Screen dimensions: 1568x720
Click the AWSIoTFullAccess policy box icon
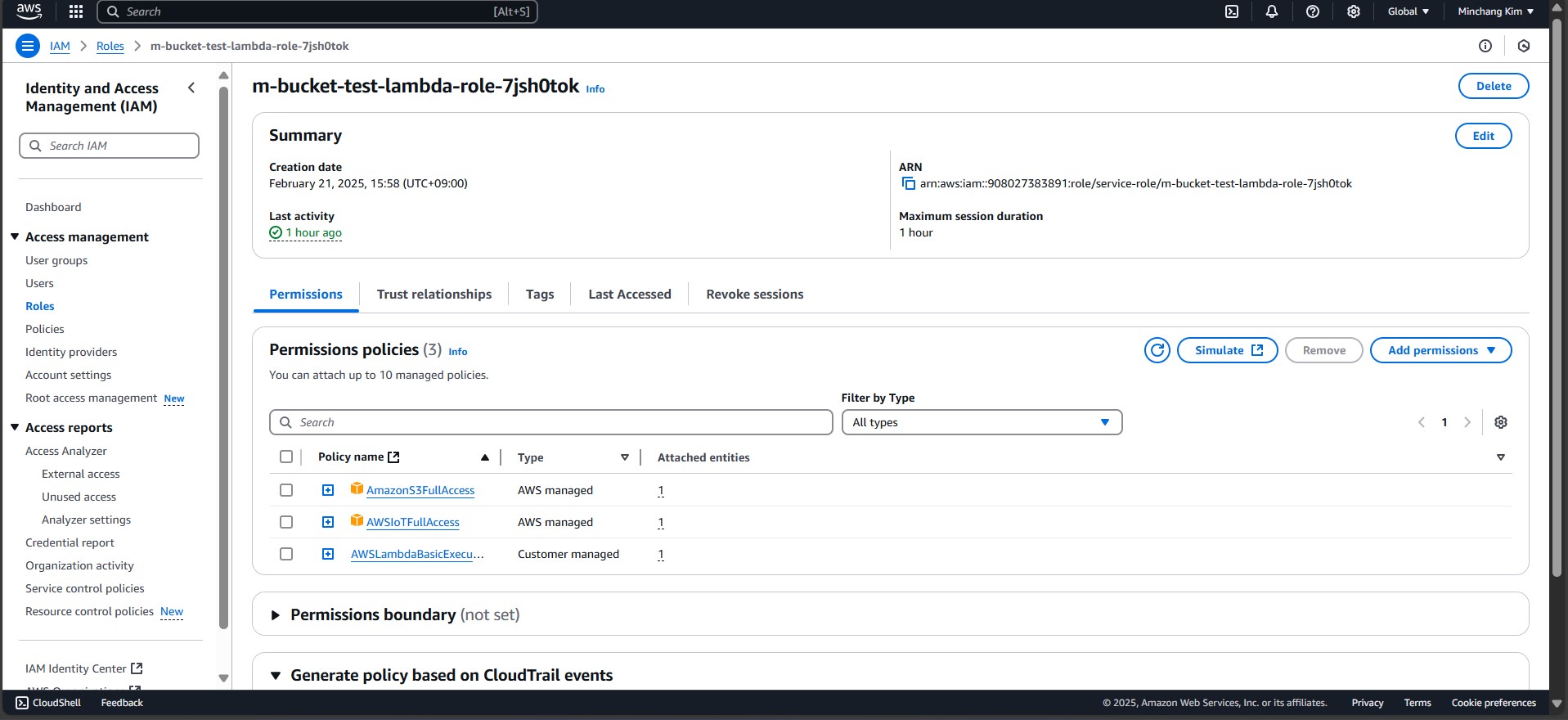(x=357, y=520)
